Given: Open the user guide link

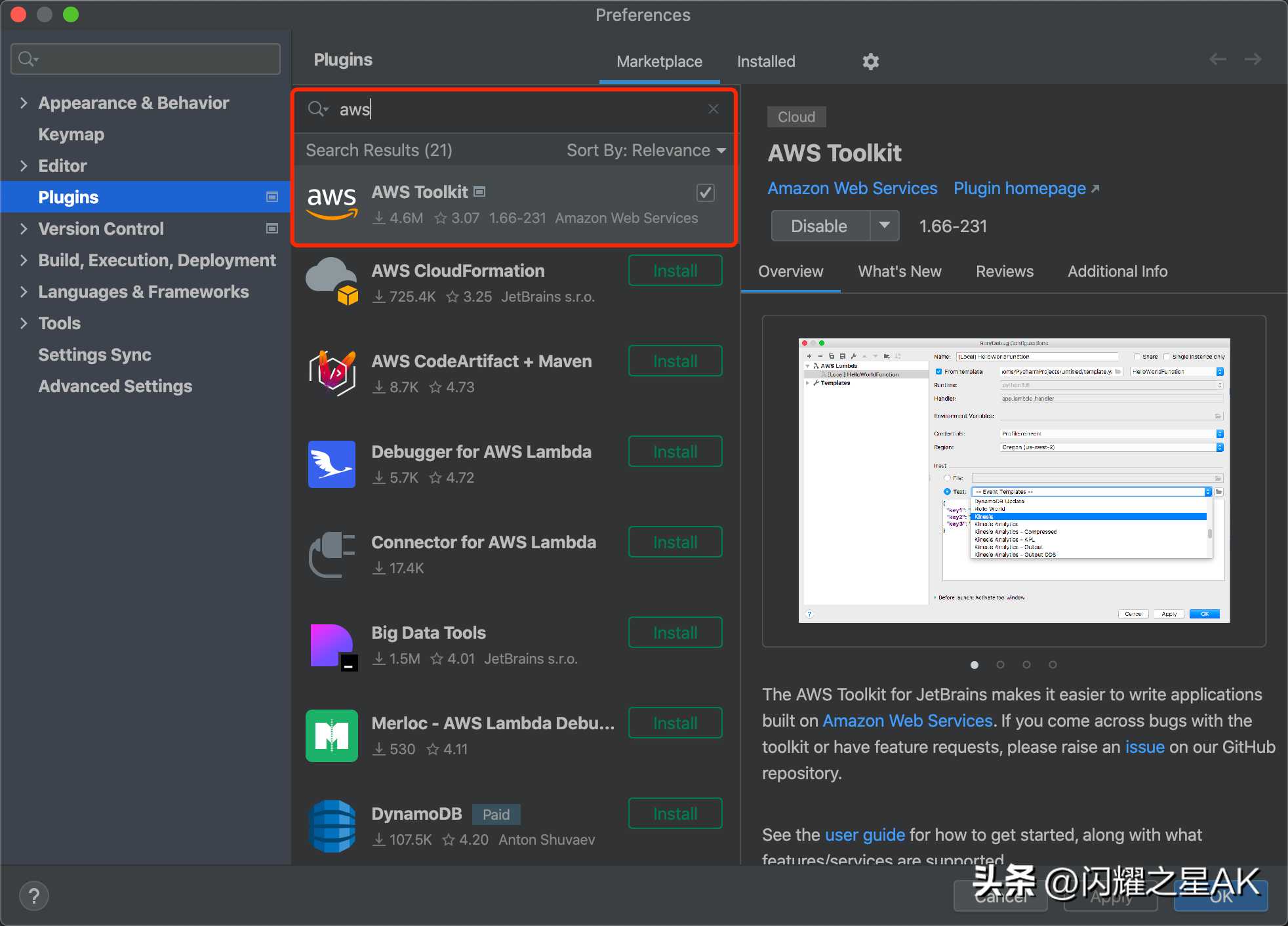Looking at the screenshot, I should point(864,835).
